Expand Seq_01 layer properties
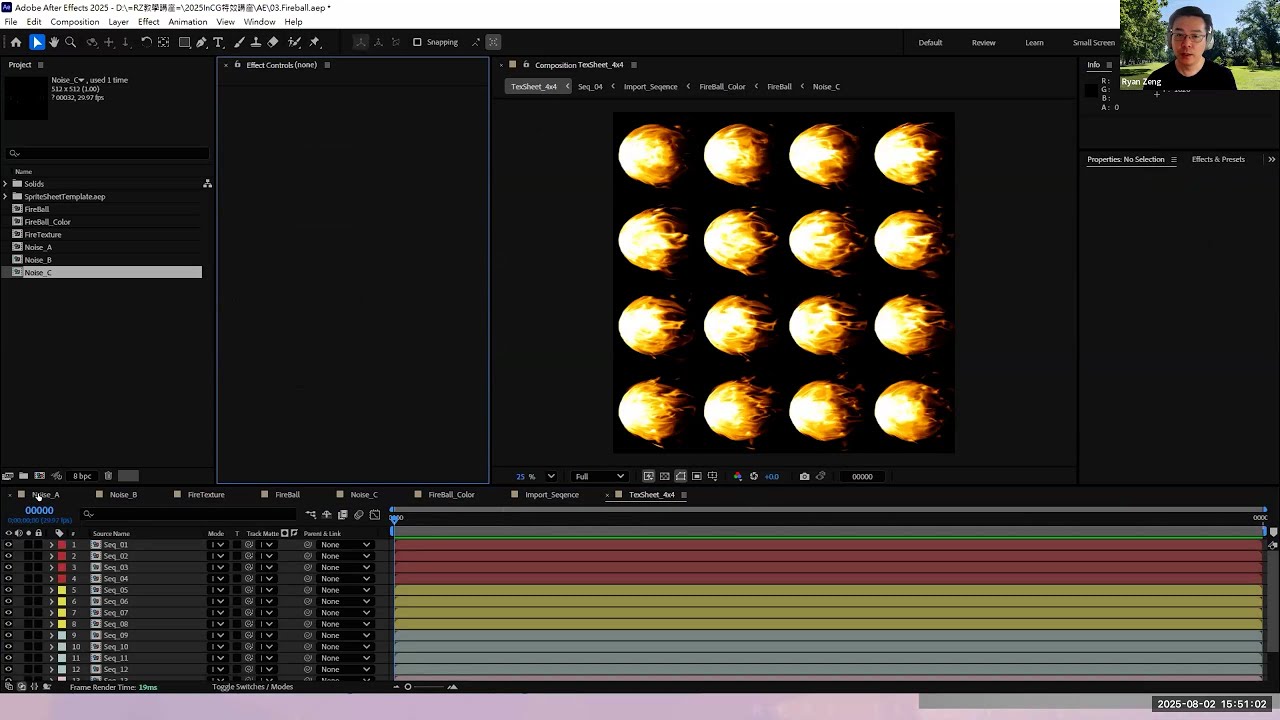 click(x=51, y=545)
